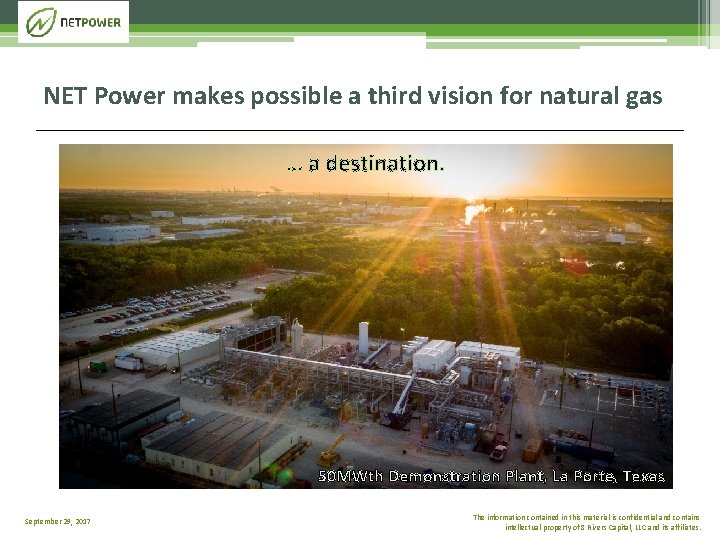
Task: Select the confidentiality notice in the footer
Action: pyautogui.click(x=587, y=523)
